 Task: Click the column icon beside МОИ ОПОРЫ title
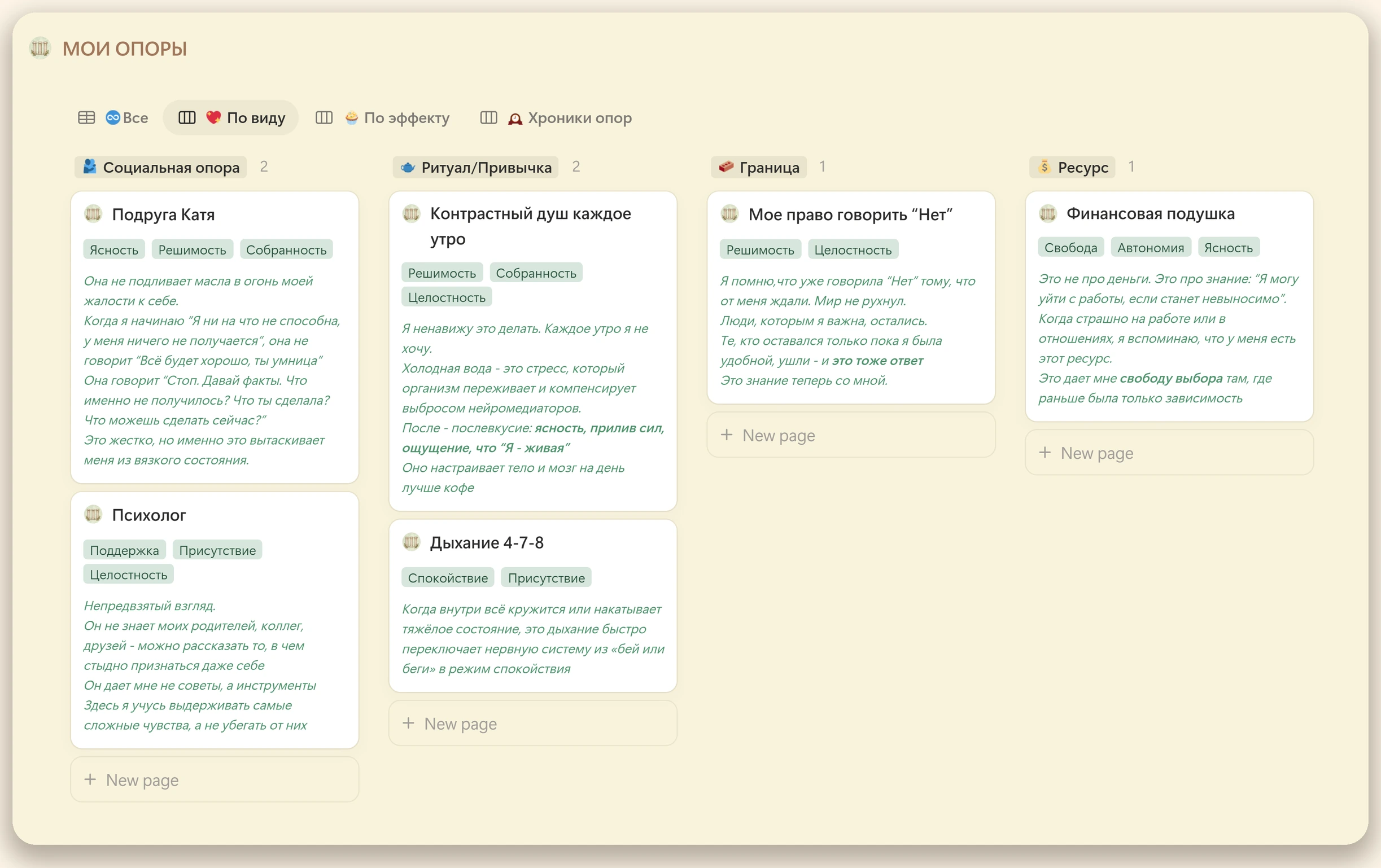[40, 48]
